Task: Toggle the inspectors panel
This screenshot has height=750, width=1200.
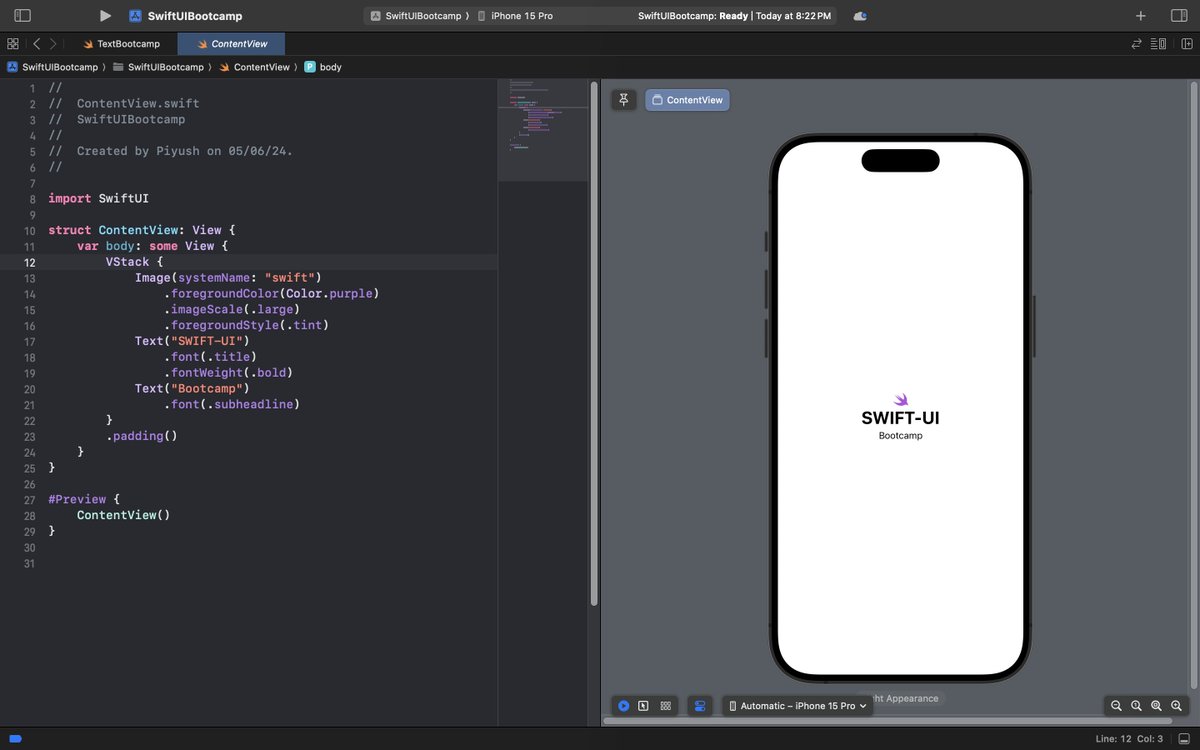Action: (x=1178, y=16)
